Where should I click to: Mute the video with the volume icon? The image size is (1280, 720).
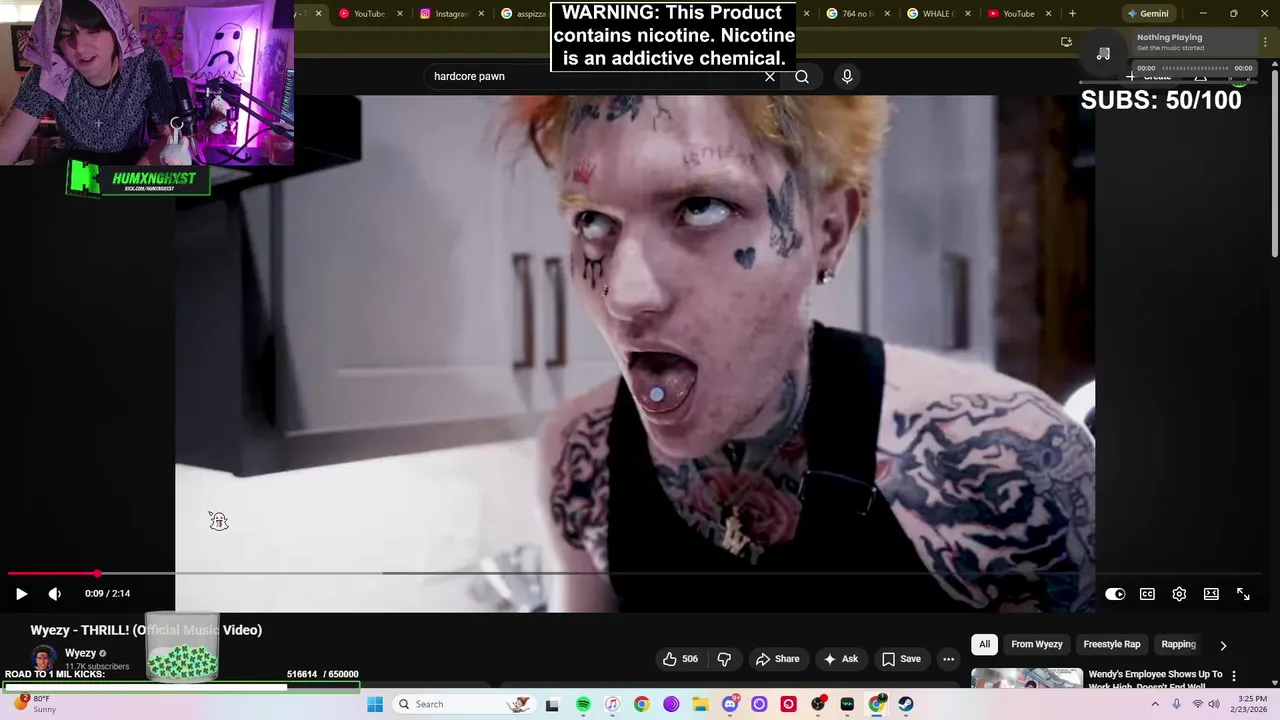(x=55, y=594)
